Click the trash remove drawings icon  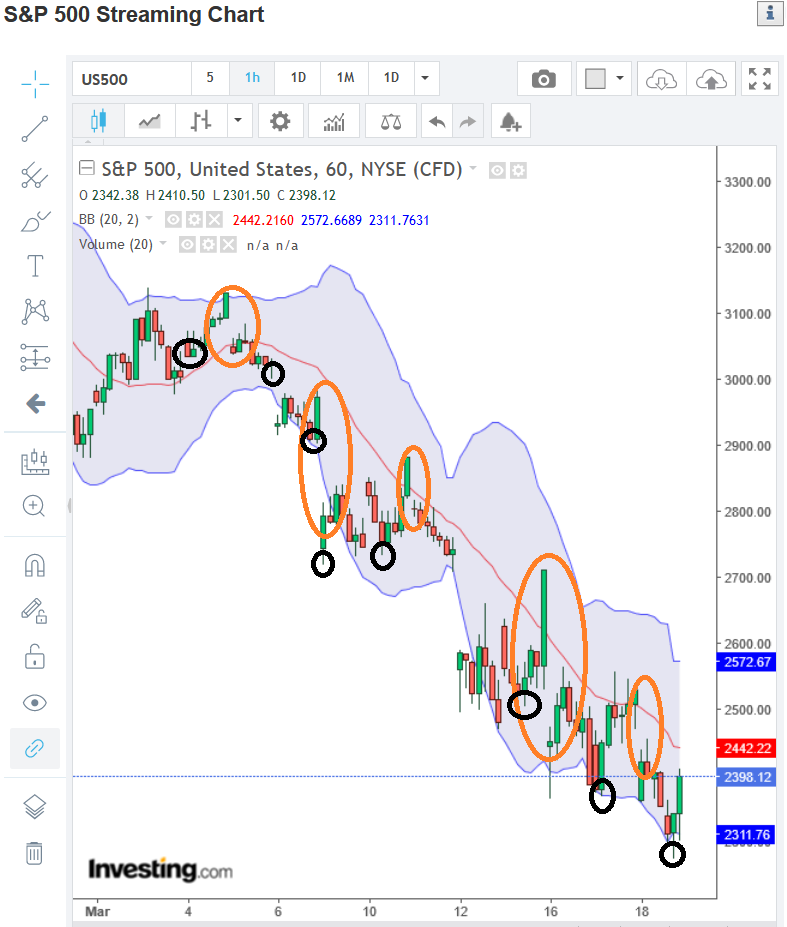[x=34, y=853]
